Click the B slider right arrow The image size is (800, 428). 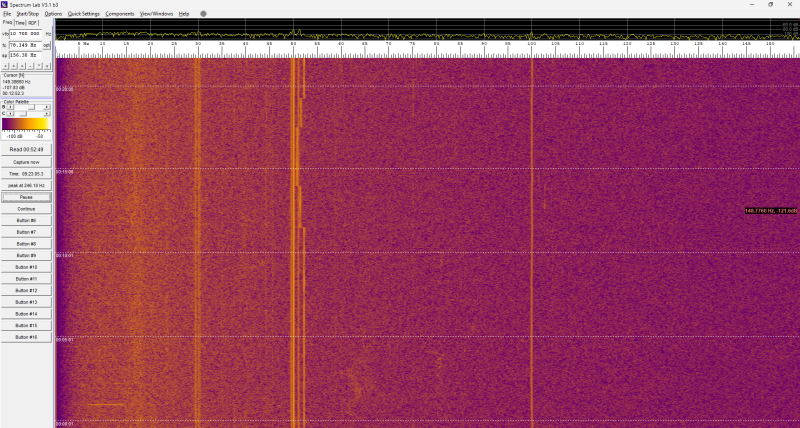[x=46, y=107]
